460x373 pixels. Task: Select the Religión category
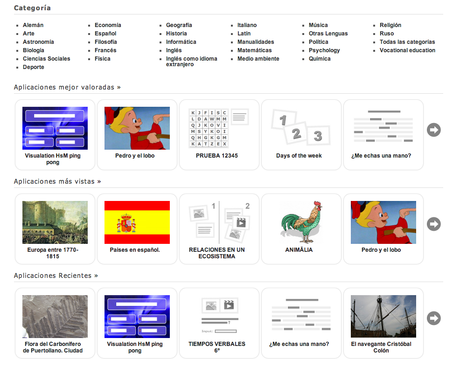[x=390, y=25]
